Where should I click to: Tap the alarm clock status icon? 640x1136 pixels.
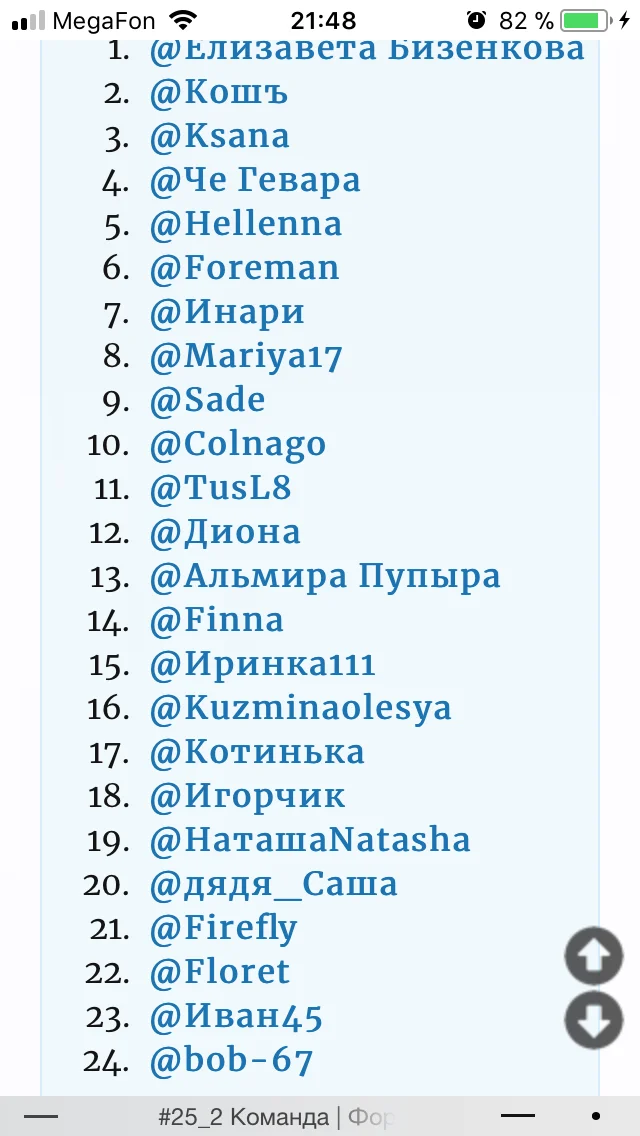pos(476,20)
